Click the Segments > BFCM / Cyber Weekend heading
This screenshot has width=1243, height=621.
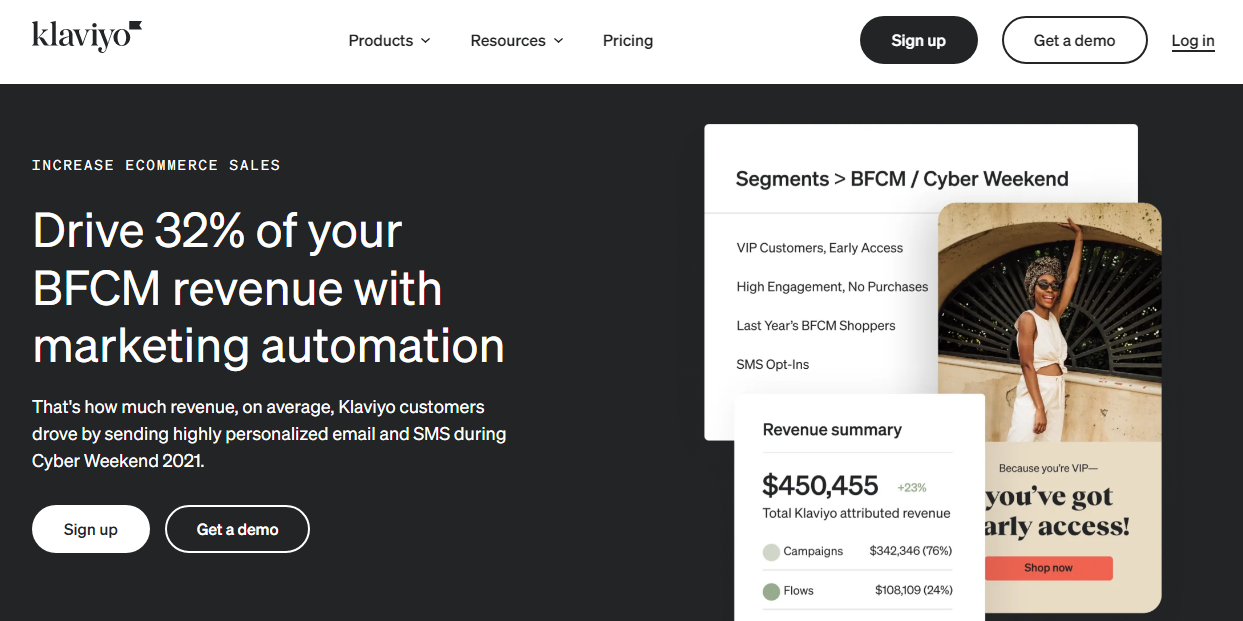901,179
